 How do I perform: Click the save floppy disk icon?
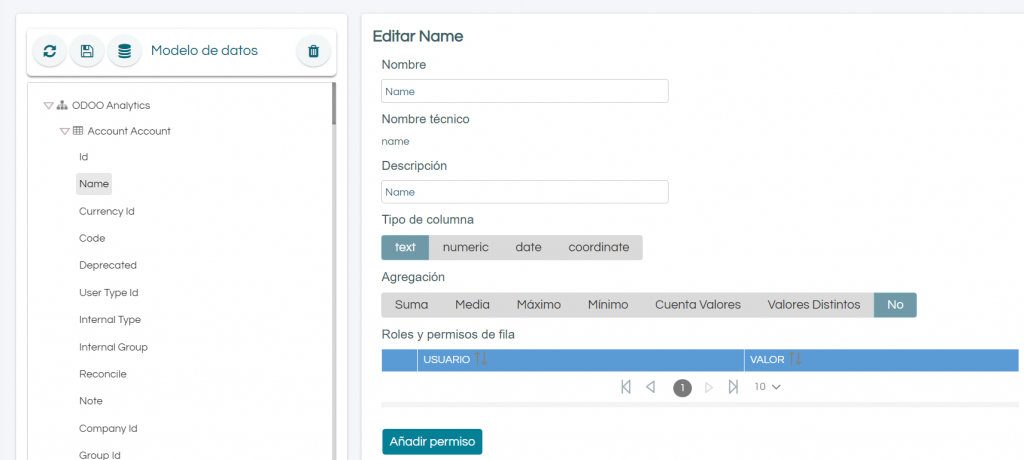point(87,51)
